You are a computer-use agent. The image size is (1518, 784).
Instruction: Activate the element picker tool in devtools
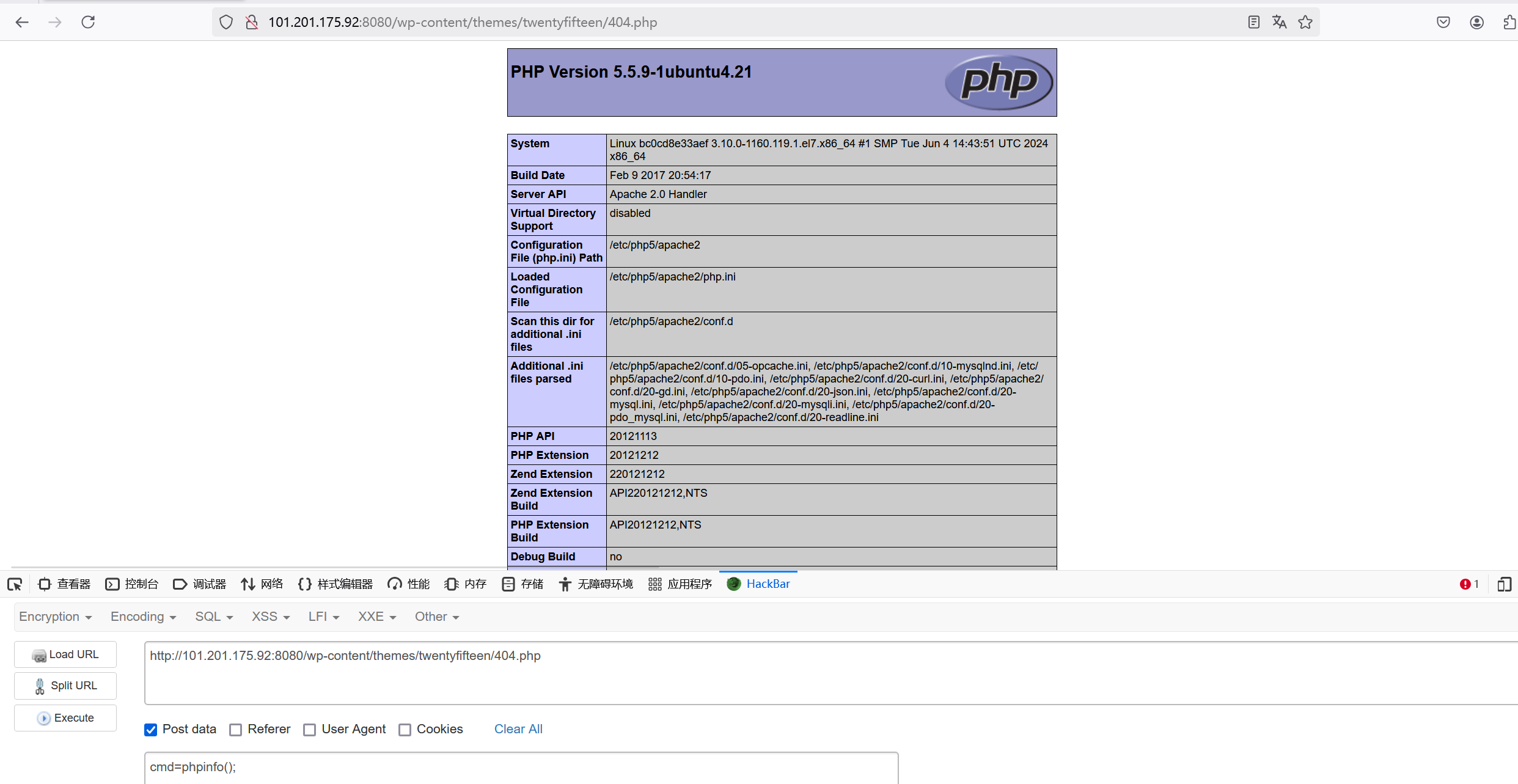15,584
